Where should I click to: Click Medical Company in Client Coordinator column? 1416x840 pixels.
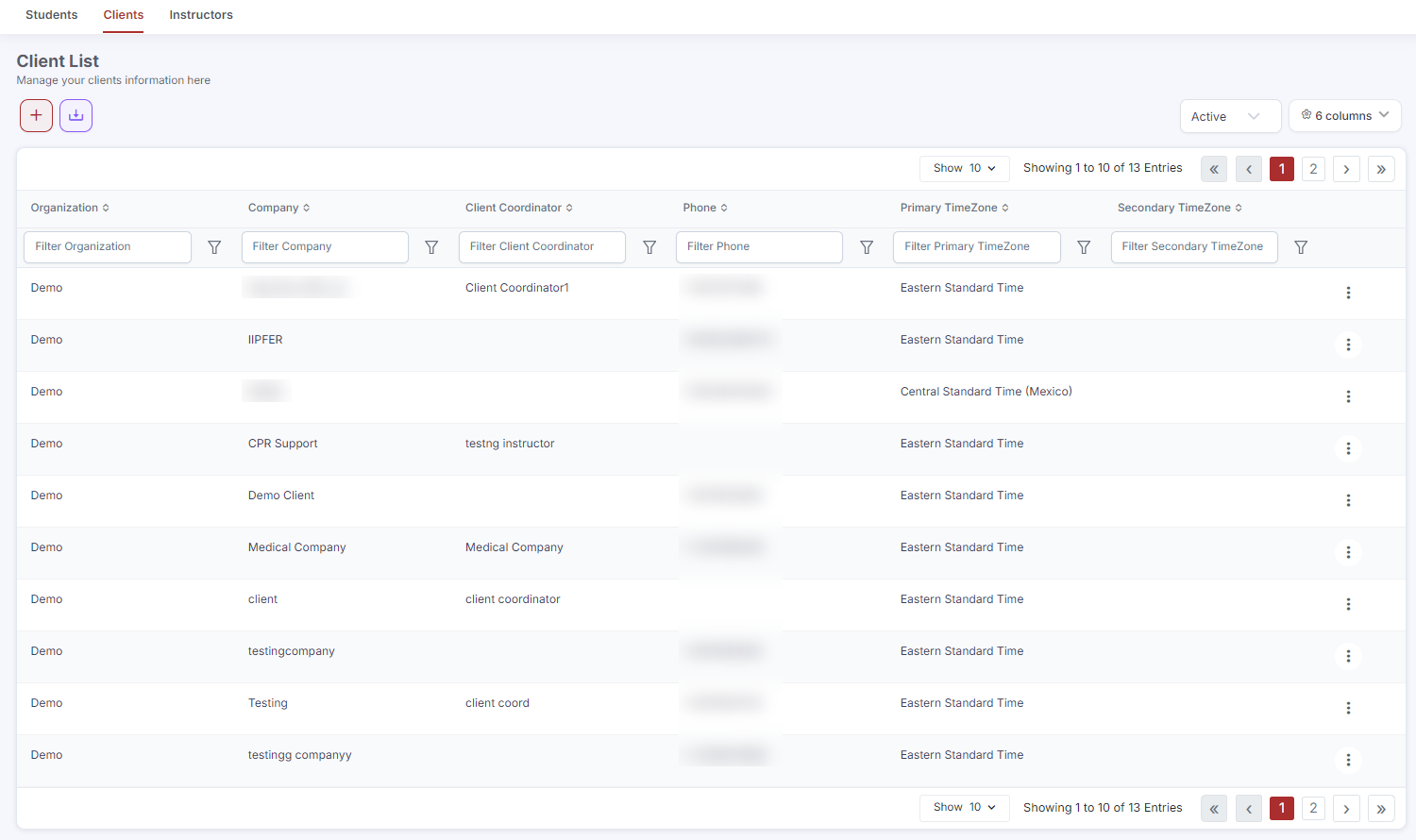coord(514,547)
